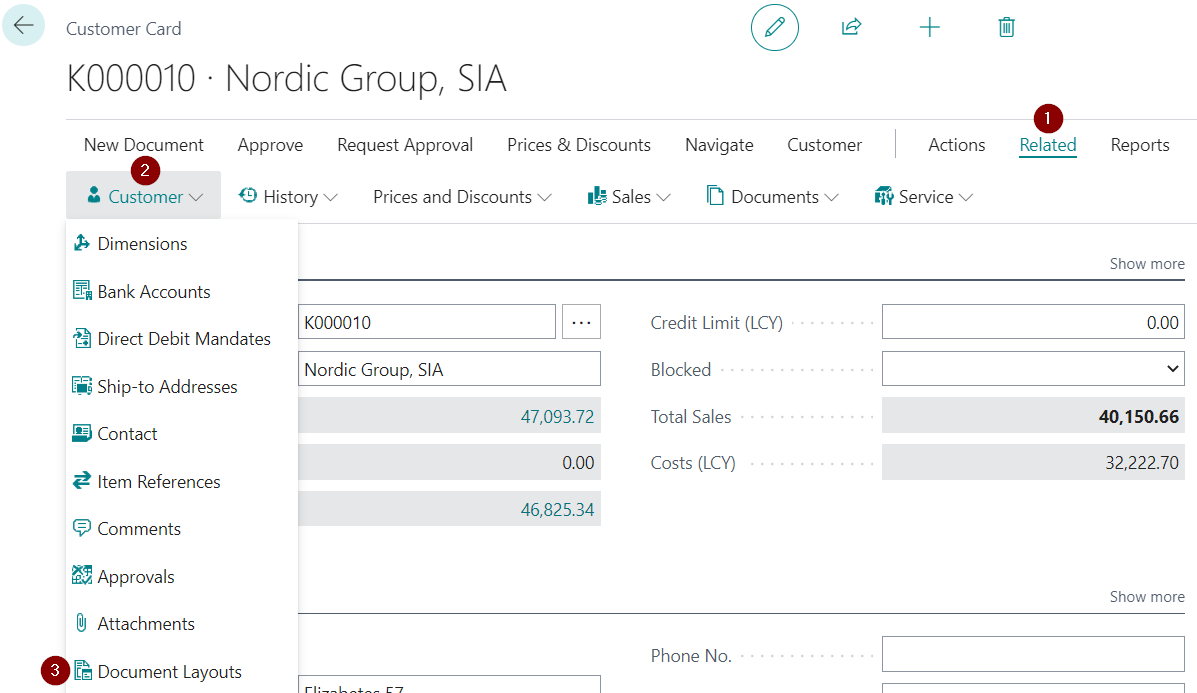This screenshot has width=1197, height=693.
Task: Expand the Documents dropdown
Action: (773, 196)
